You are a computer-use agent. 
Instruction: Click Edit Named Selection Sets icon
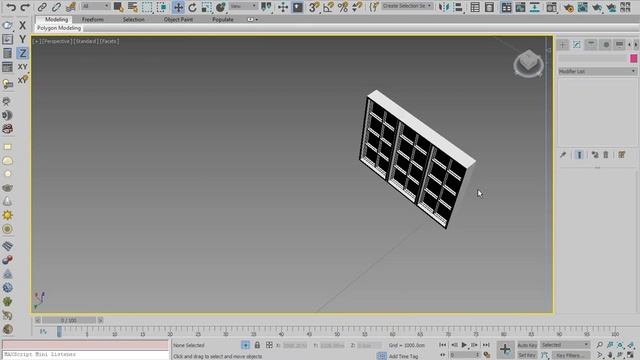(x=374, y=7)
